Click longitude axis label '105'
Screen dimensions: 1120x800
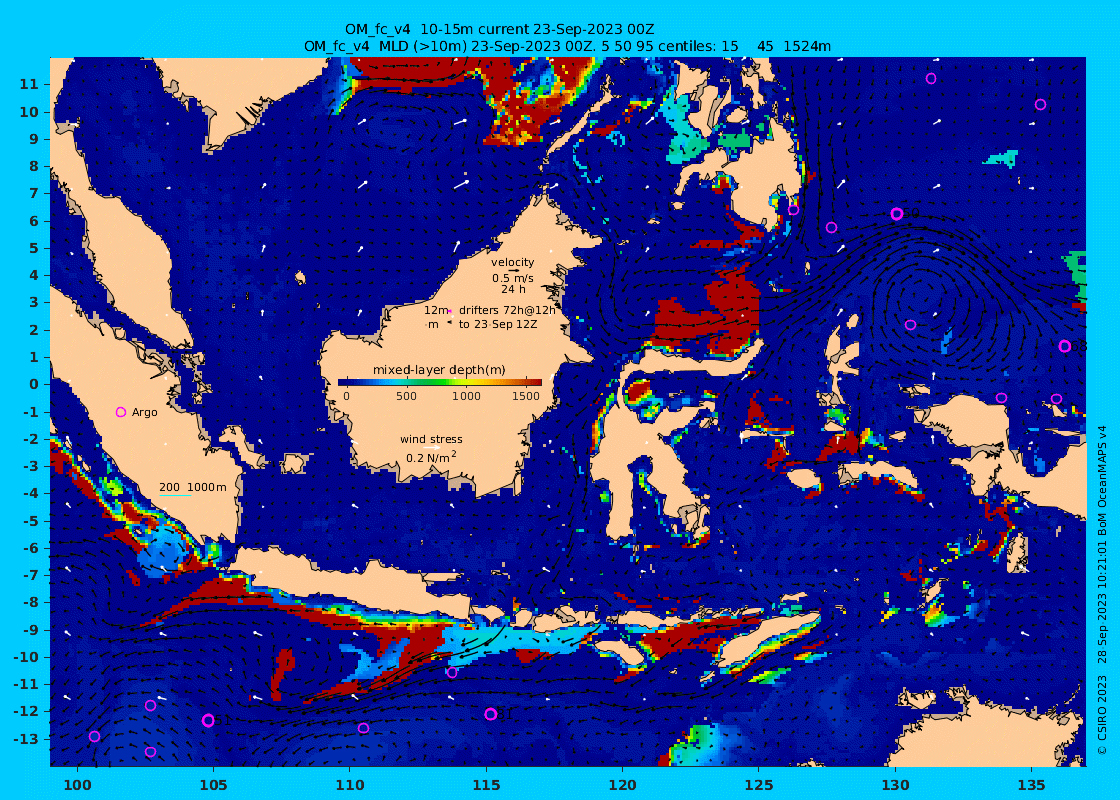[214, 785]
